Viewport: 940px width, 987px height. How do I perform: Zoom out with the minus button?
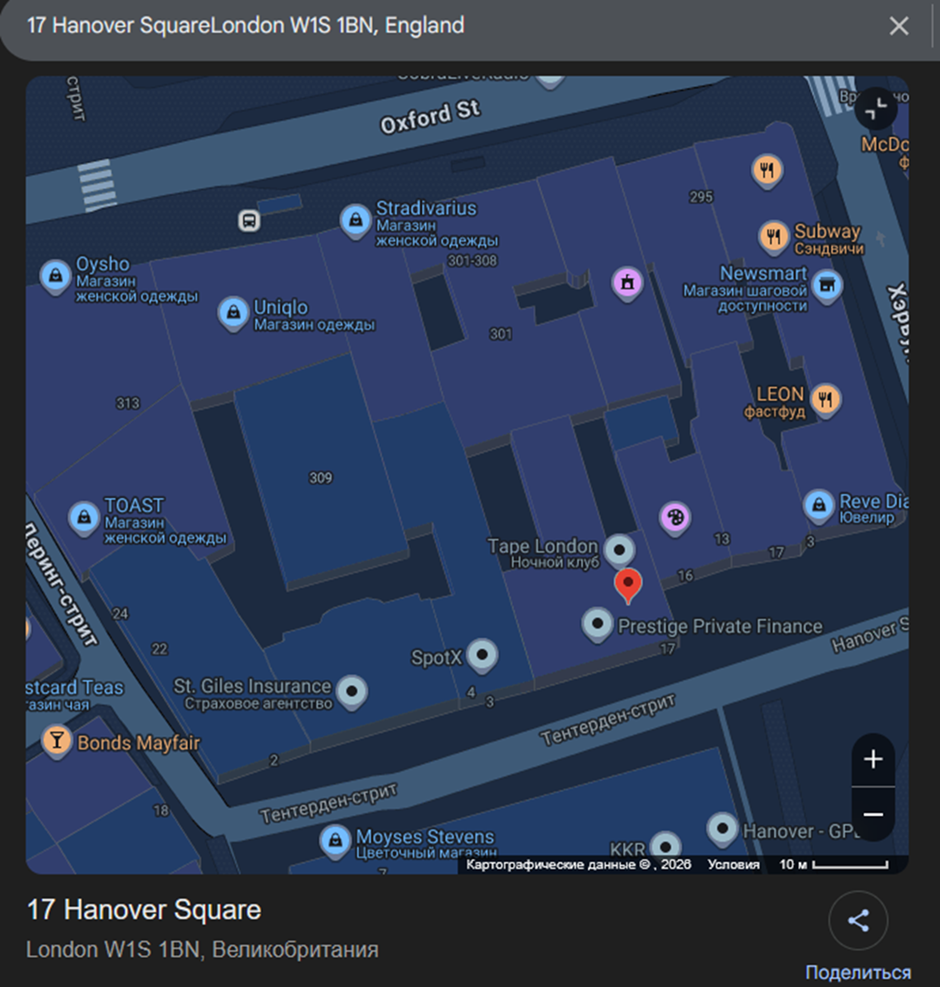(873, 815)
